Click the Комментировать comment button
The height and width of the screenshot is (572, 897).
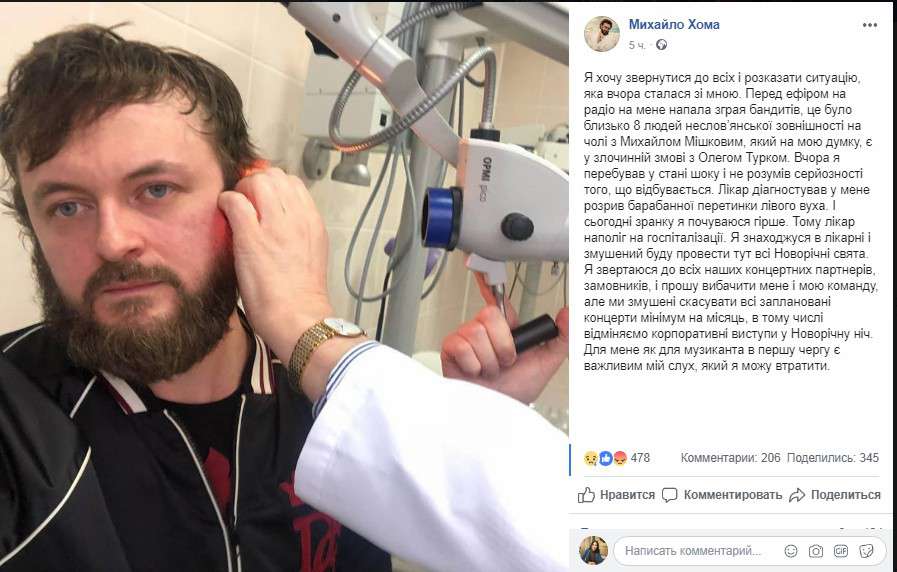pyautogui.click(x=721, y=495)
